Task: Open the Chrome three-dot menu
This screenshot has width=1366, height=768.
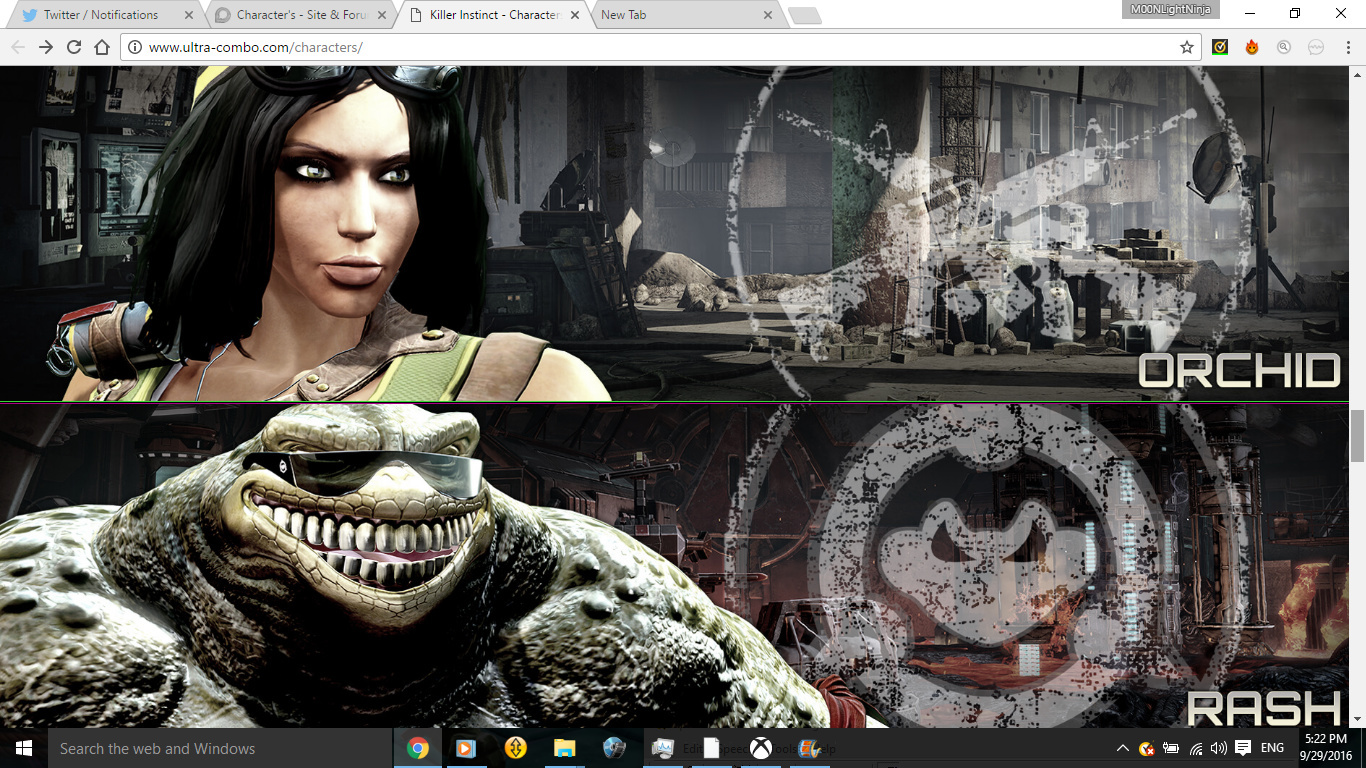Action: (1346, 47)
